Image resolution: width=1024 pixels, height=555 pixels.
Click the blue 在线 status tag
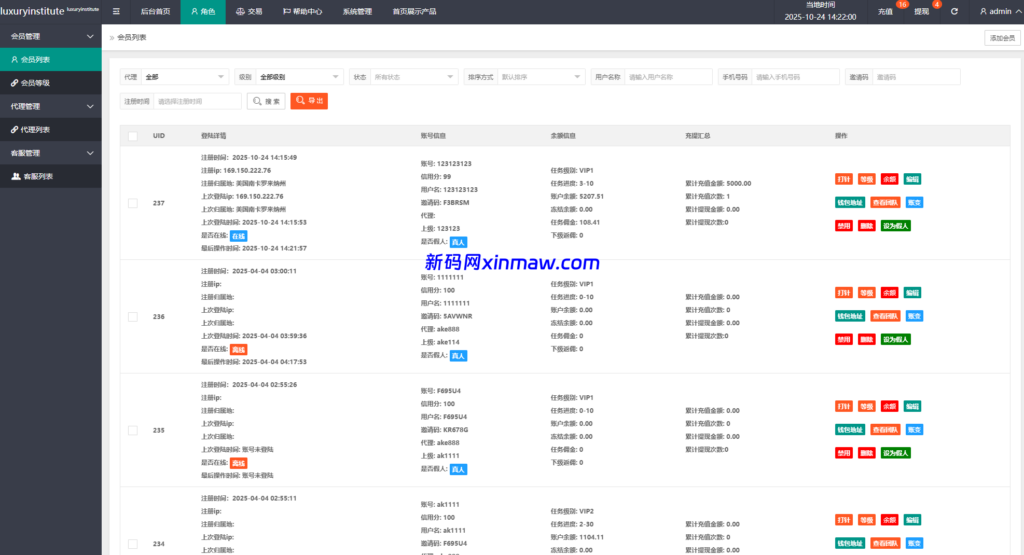pyautogui.click(x=238, y=236)
